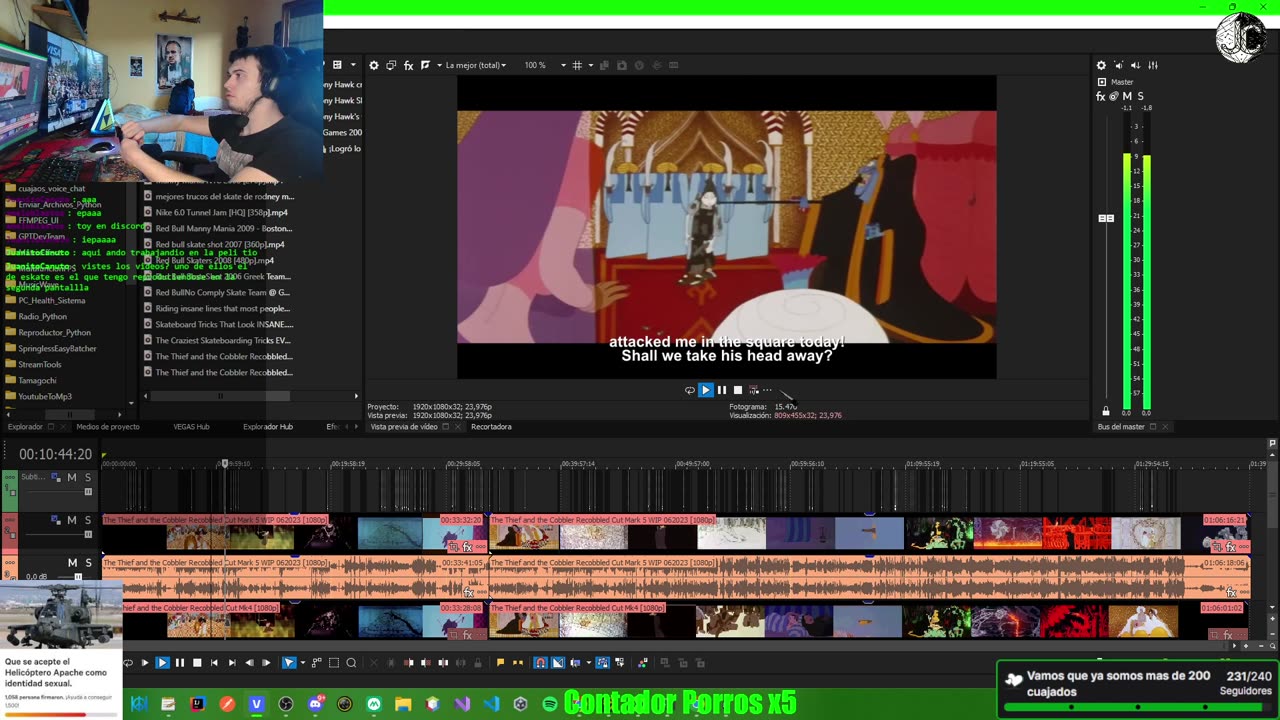Screen dimensions: 1280x720
Task: Open master bus audio properties gear
Action: pyautogui.click(x=1101, y=65)
